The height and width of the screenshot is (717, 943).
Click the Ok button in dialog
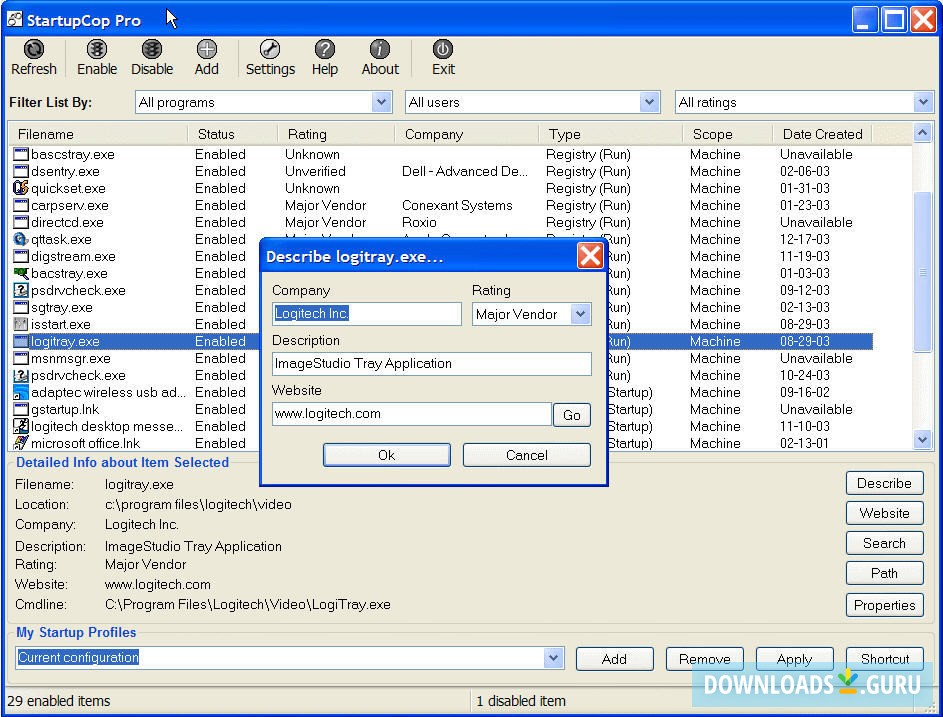click(386, 455)
